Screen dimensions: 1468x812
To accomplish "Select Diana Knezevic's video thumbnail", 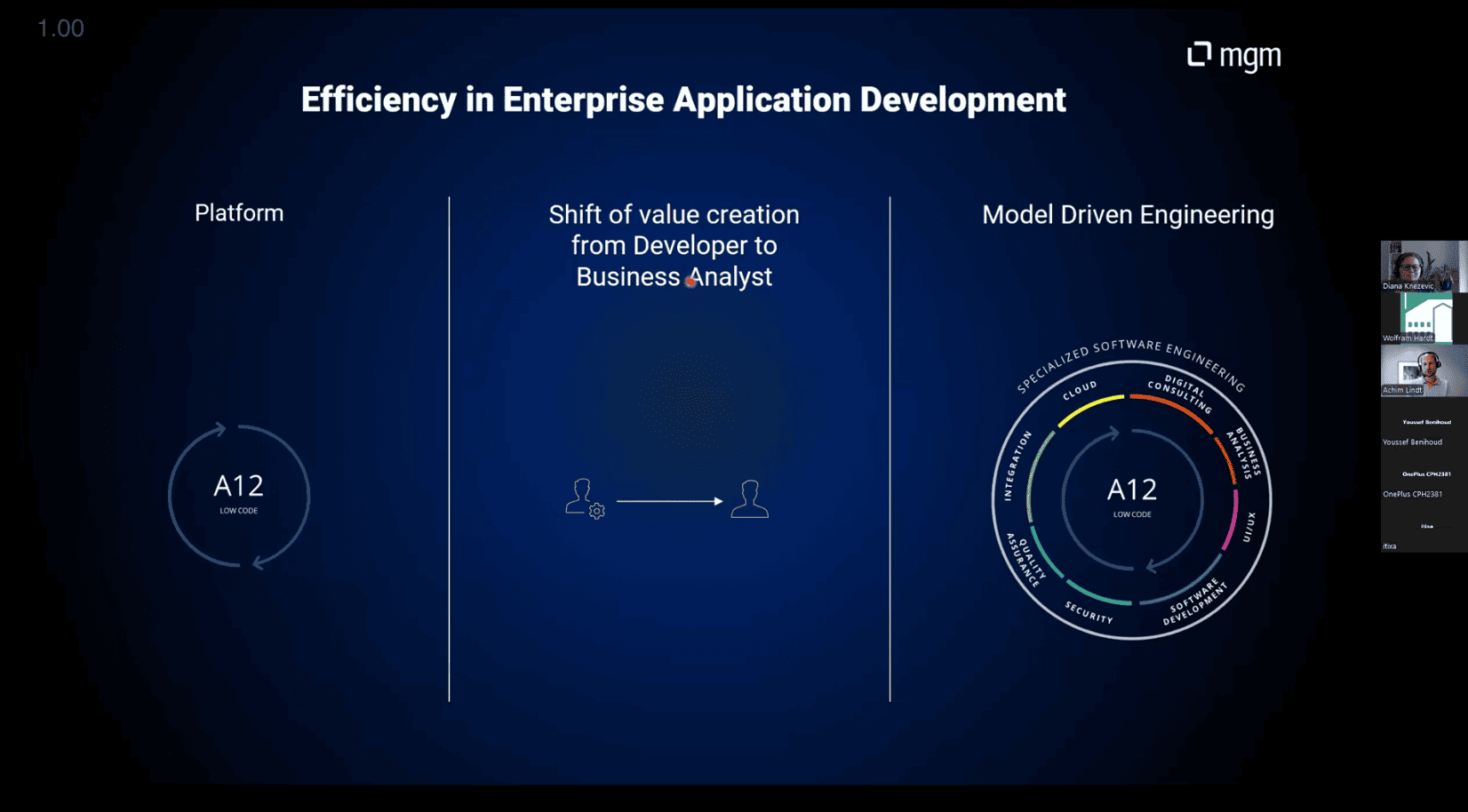I will pos(1424,266).
